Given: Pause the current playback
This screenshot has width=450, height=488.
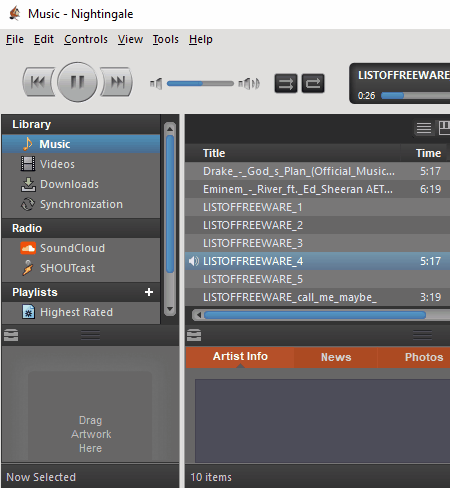Looking at the screenshot, I should pyautogui.click(x=77, y=82).
